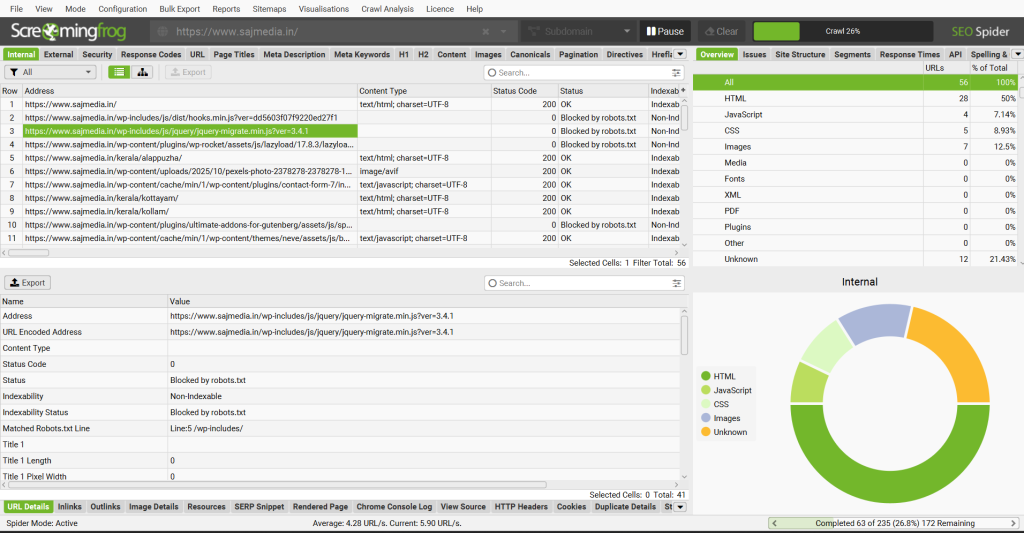Image resolution: width=1024 pixels, height=533 pixels.
Task: Pause the crawl
Action: point(665,31)
